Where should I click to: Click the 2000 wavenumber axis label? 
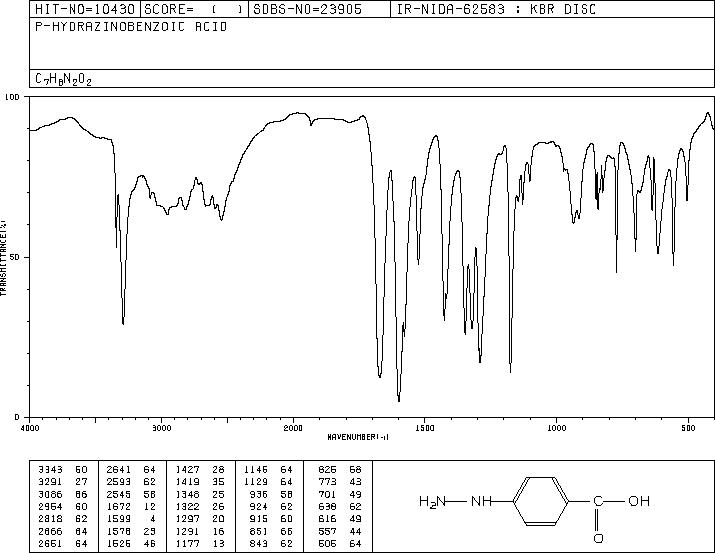tap(293, 428)
